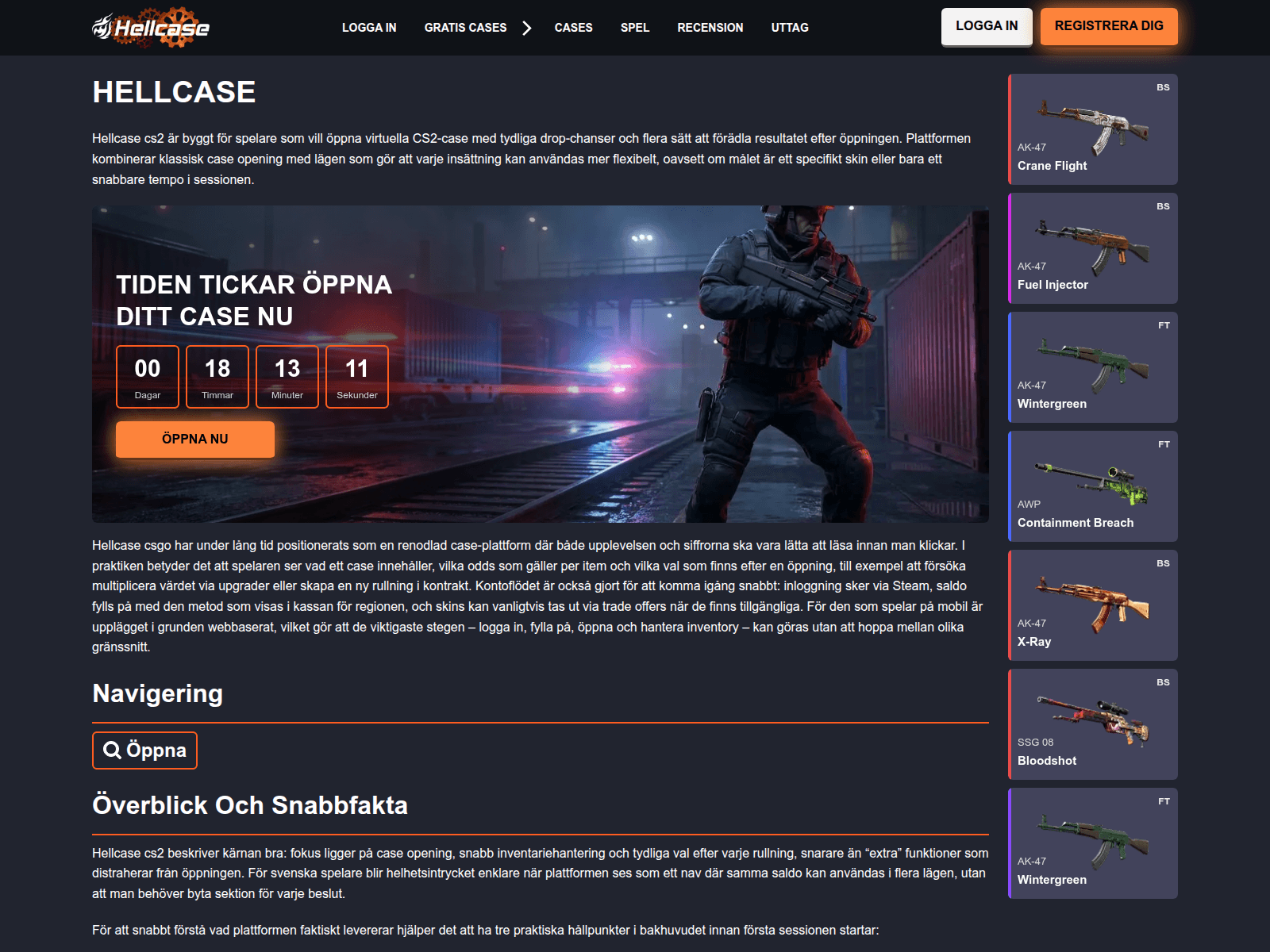Click the Bloodshot label

point(1047,761)
